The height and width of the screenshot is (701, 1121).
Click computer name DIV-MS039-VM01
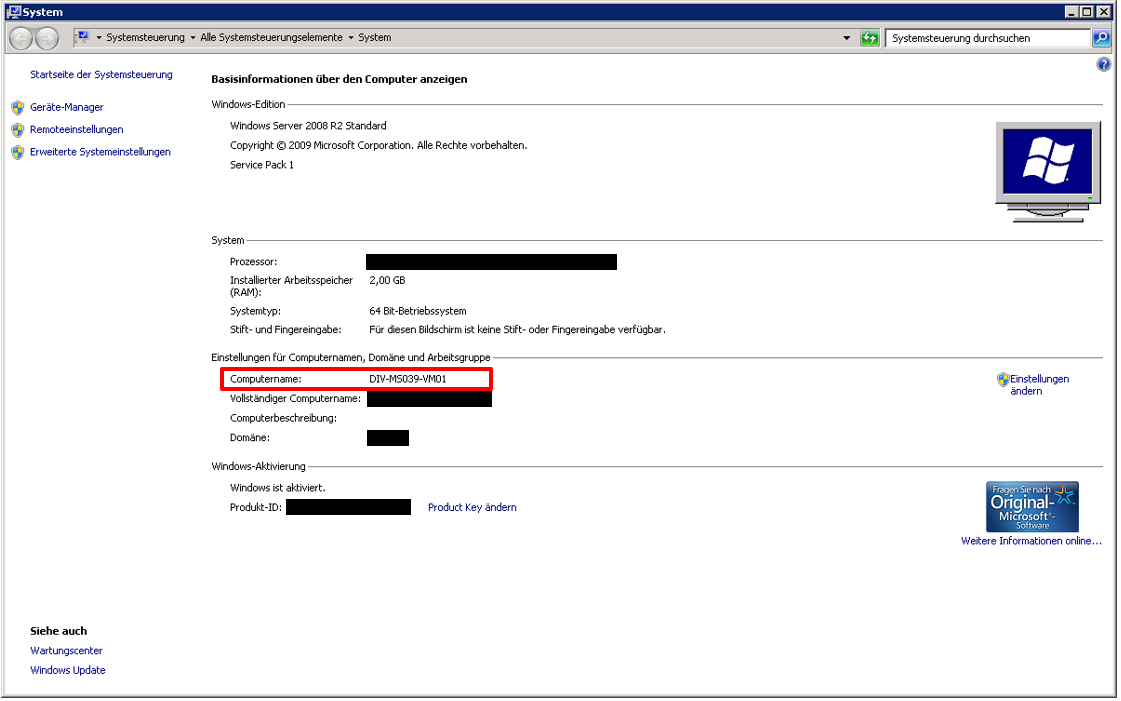coord(408,379)
